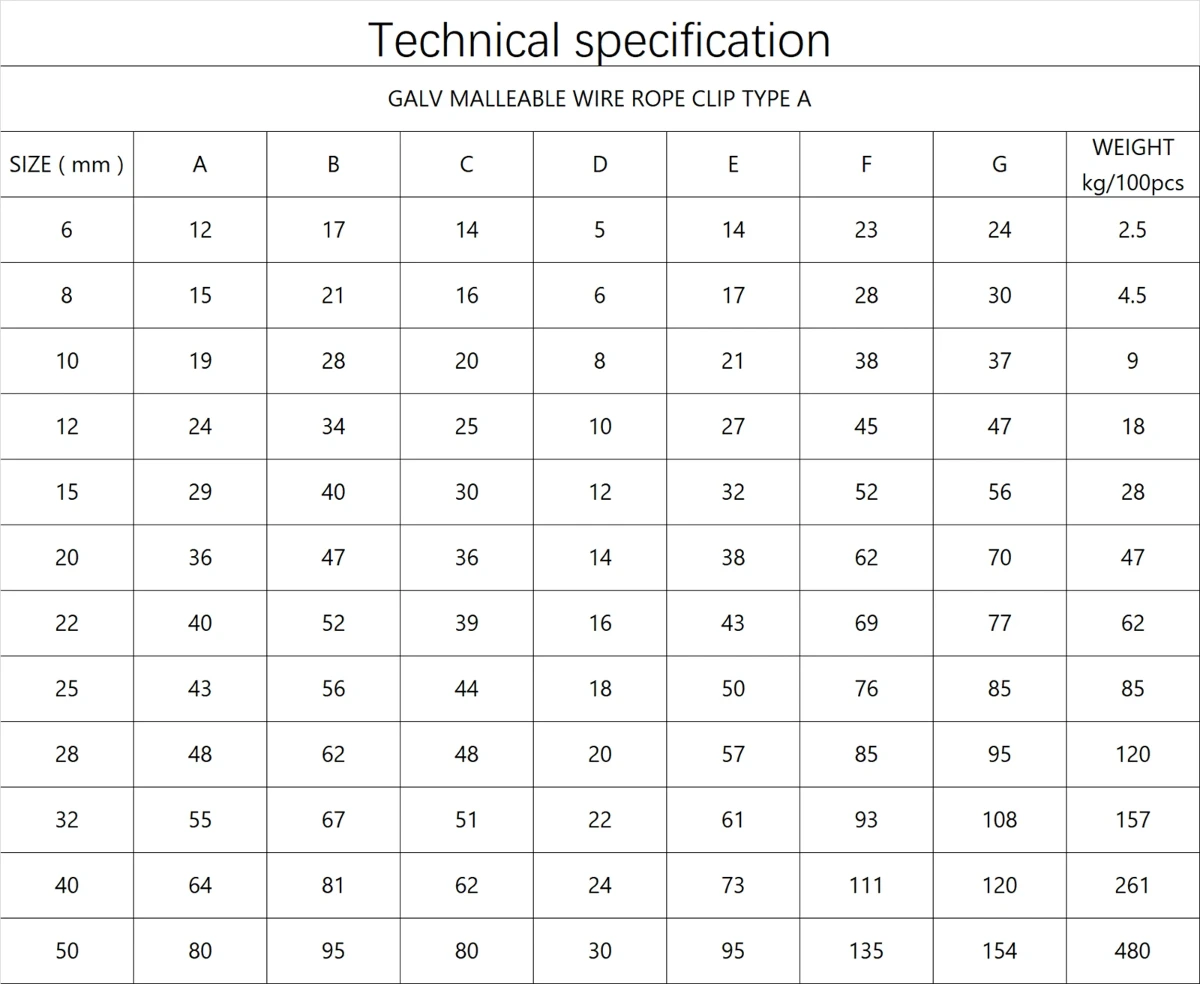Click the Technical specification title

click(600, 40)
